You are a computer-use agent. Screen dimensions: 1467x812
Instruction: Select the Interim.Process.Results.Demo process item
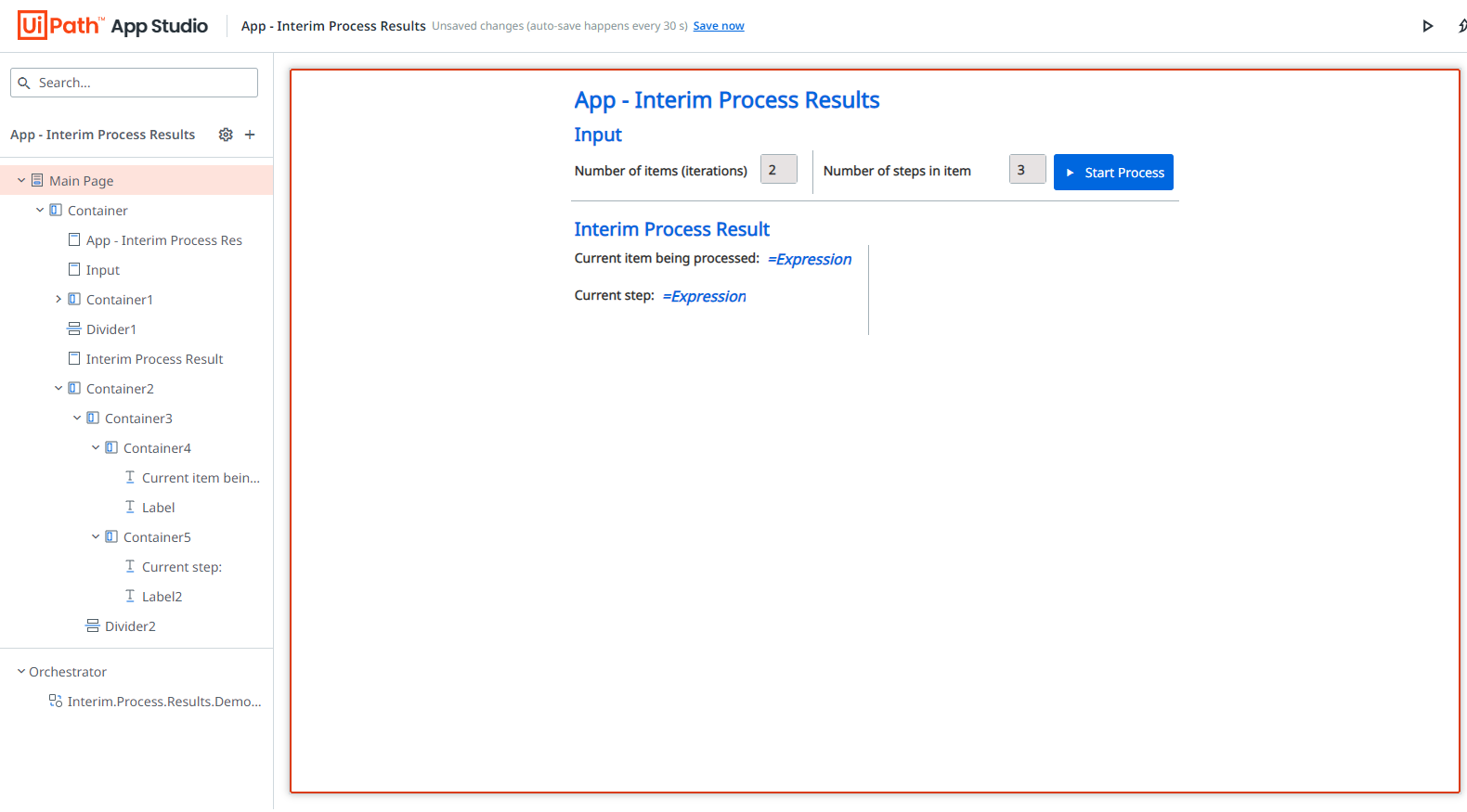[x=163, y=702]
